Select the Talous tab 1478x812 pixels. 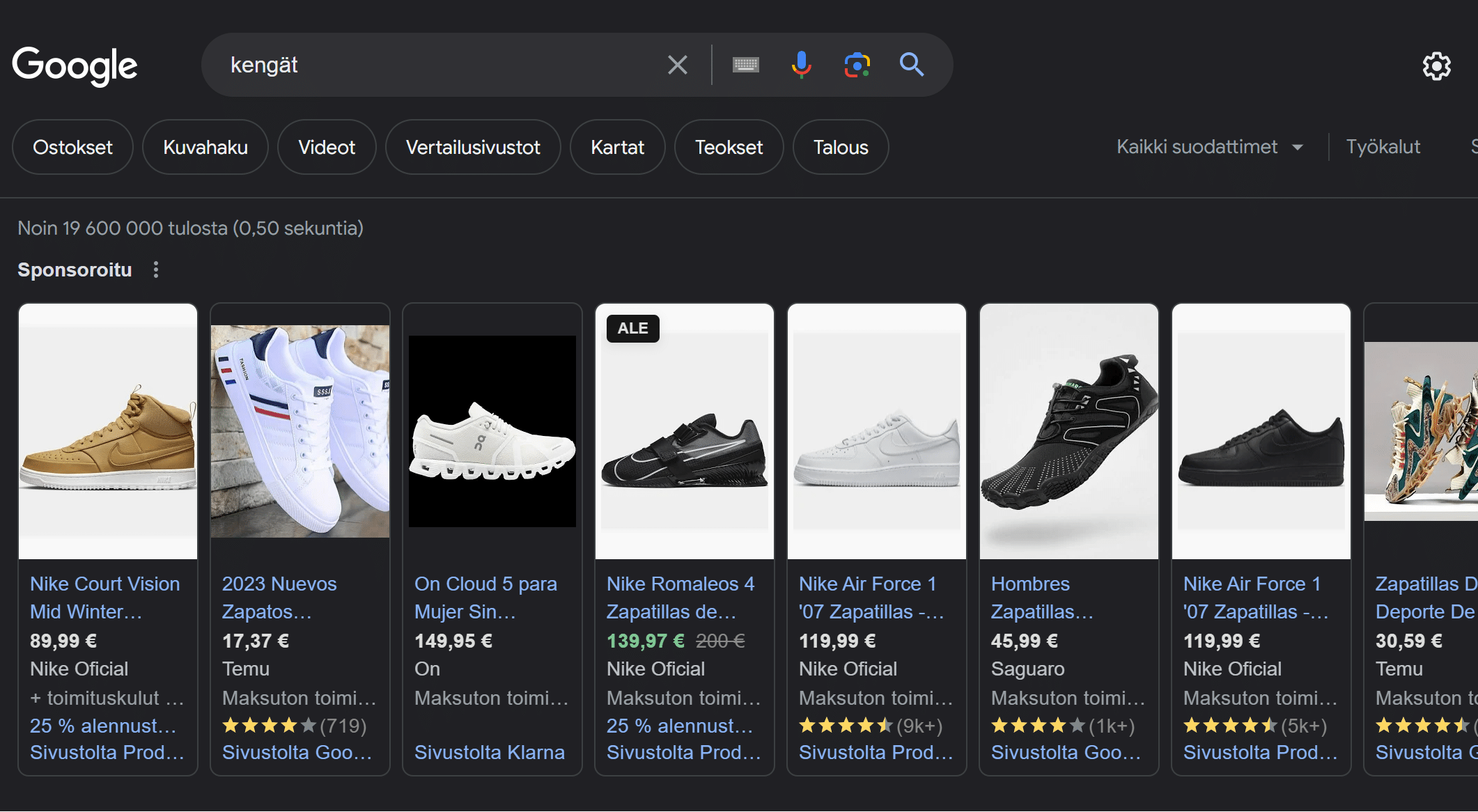841,147
